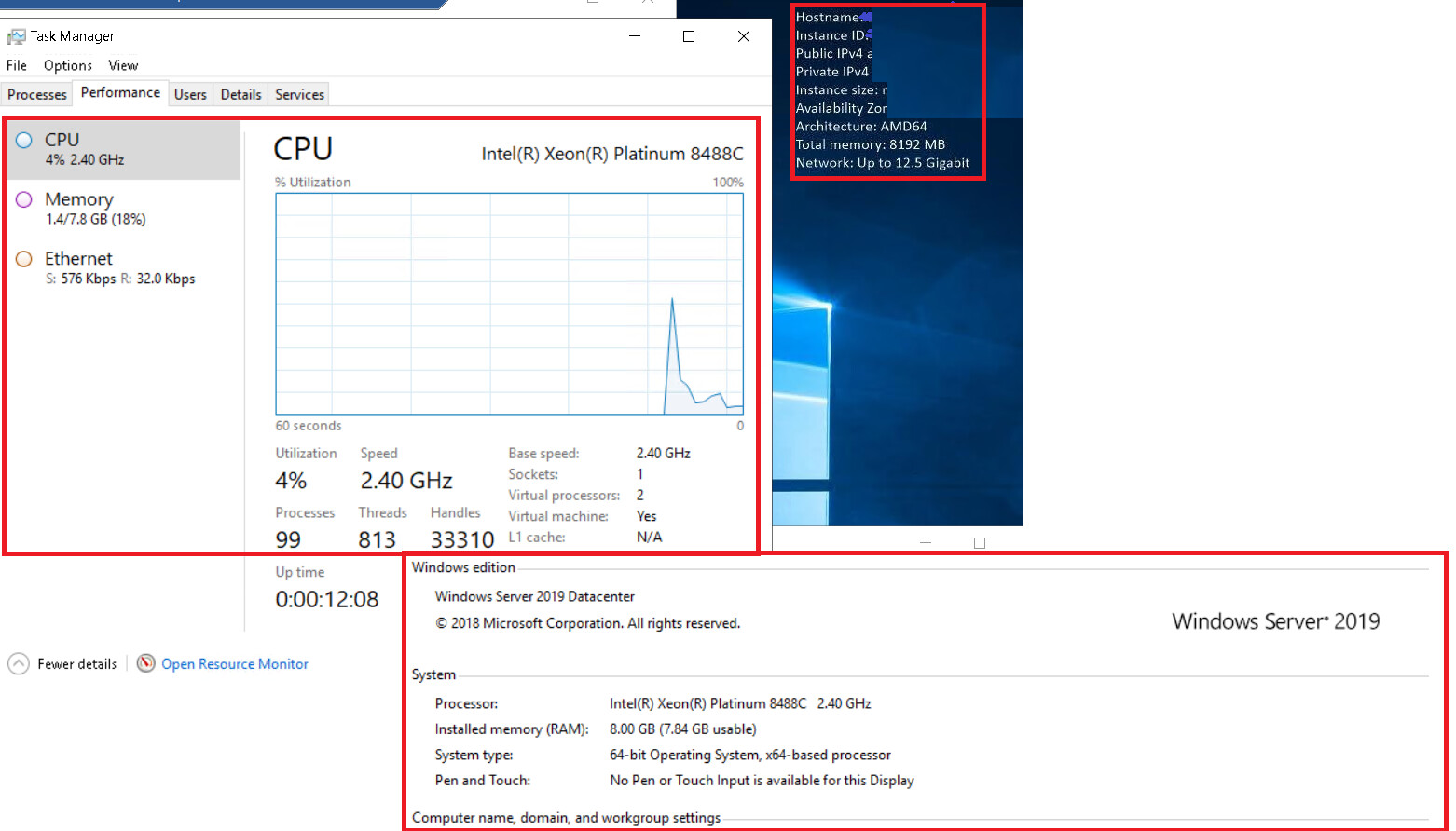
Task: Switch to the Details tab
Action: click(x=240, y=94)
